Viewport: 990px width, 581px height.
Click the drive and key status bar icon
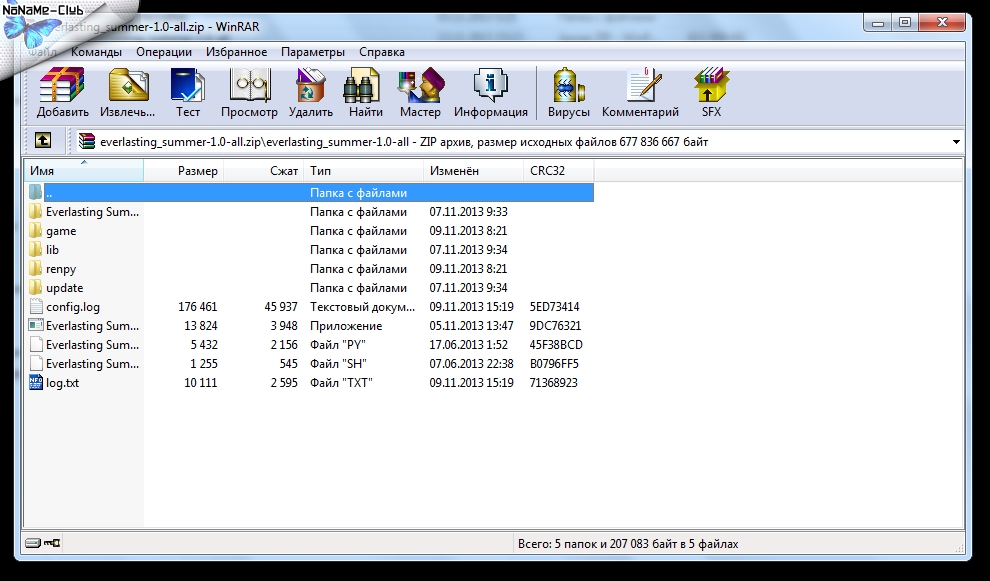(x=43, y=543)
